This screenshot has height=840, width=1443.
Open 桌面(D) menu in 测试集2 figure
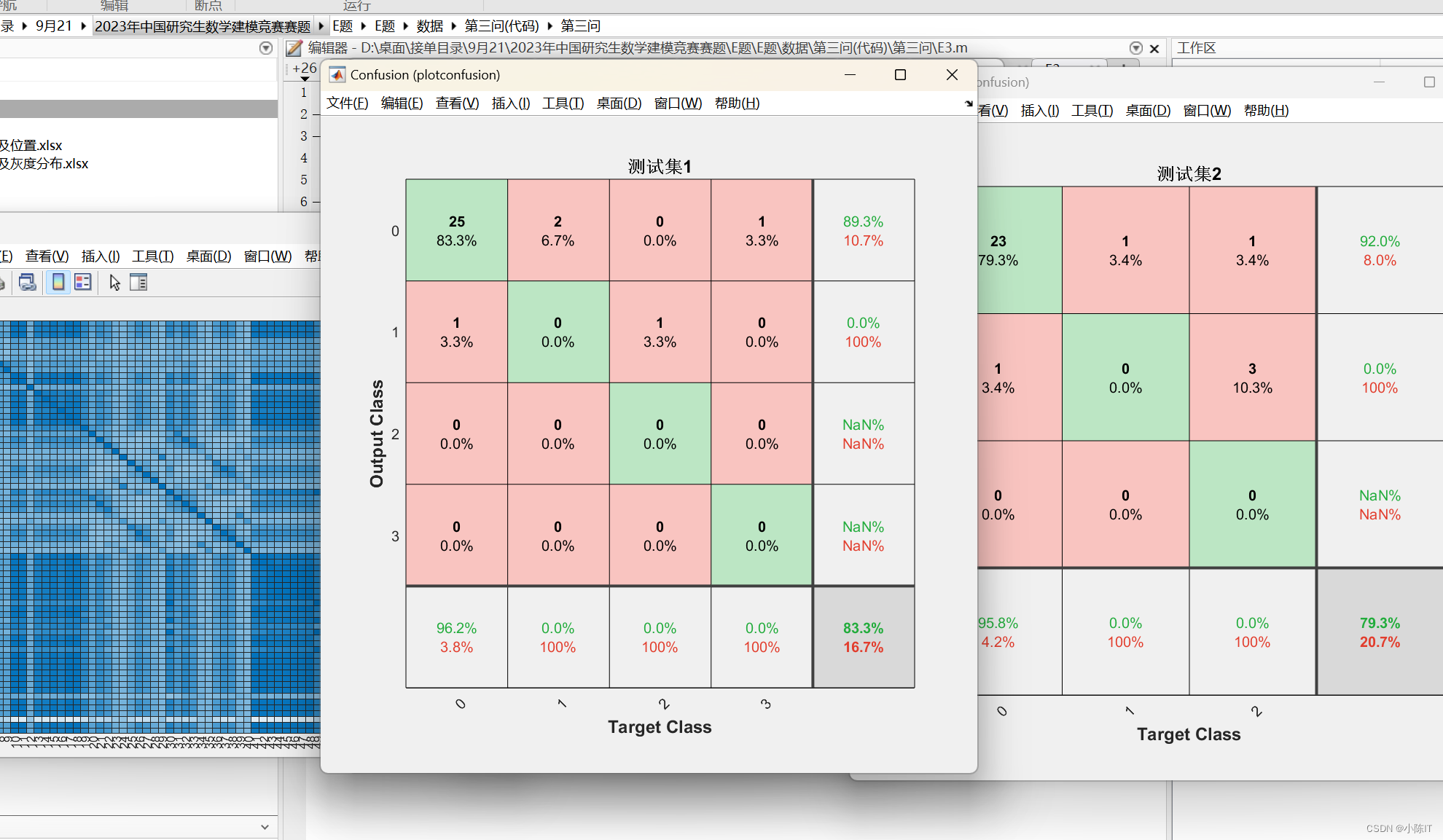1148,111
